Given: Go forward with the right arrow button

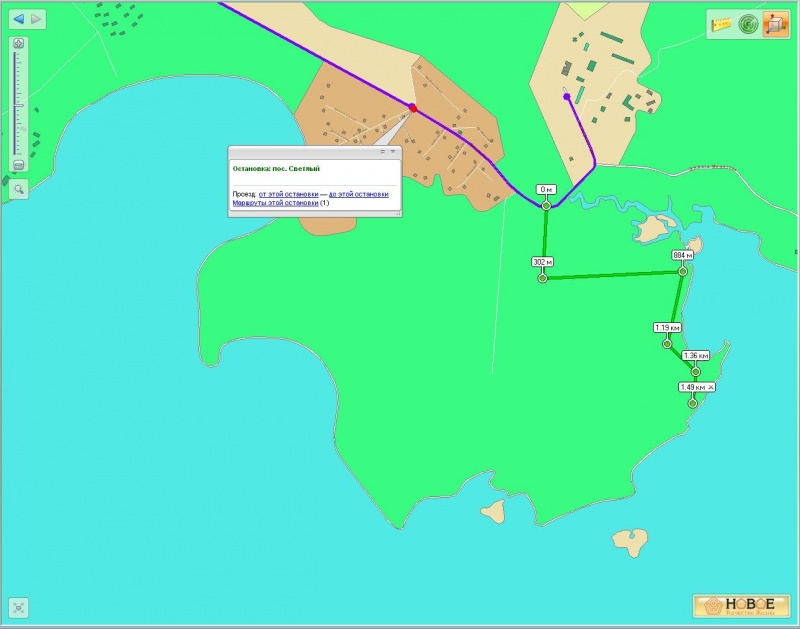Looking at the screenshot, I should (x=36, y=19).
